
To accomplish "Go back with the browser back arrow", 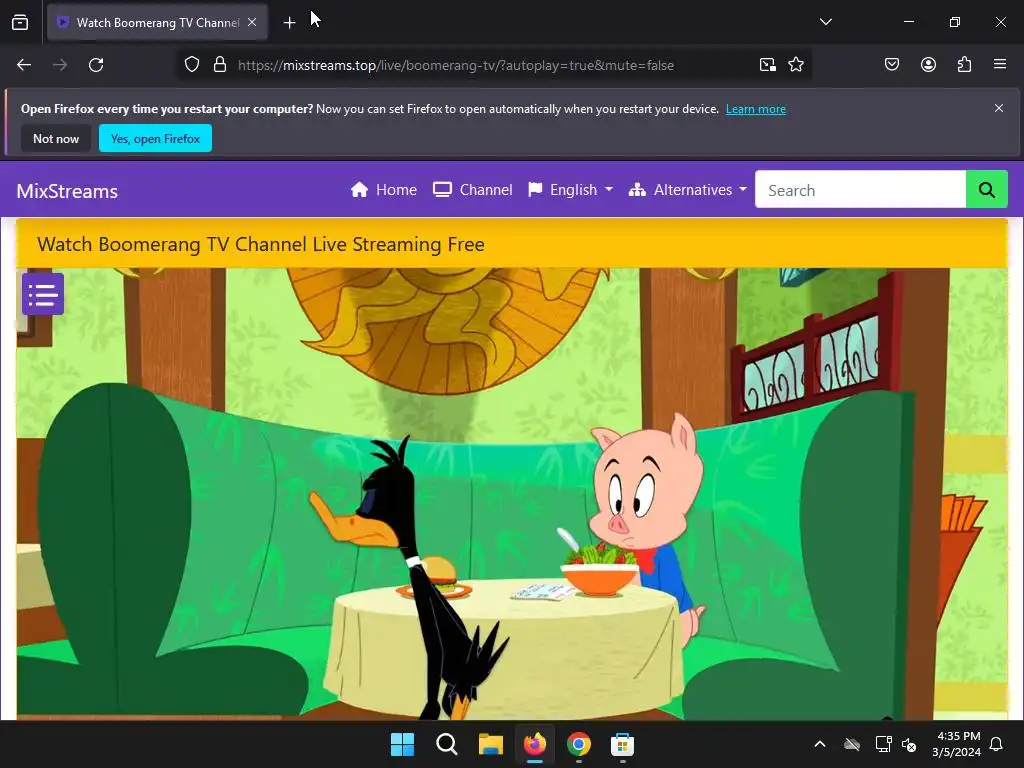I will [24, 65].
